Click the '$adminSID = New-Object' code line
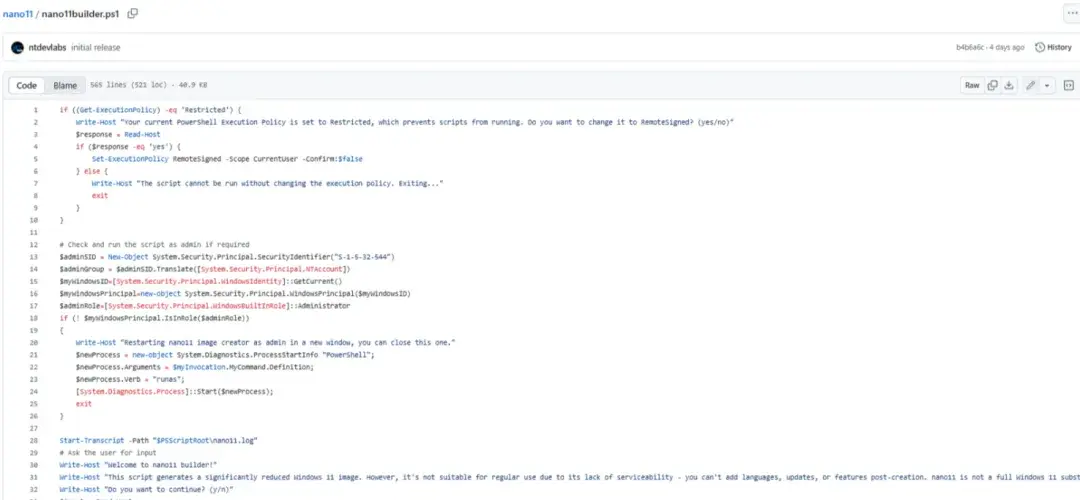This screenshot has width=1080, height=500. point(227,256)
